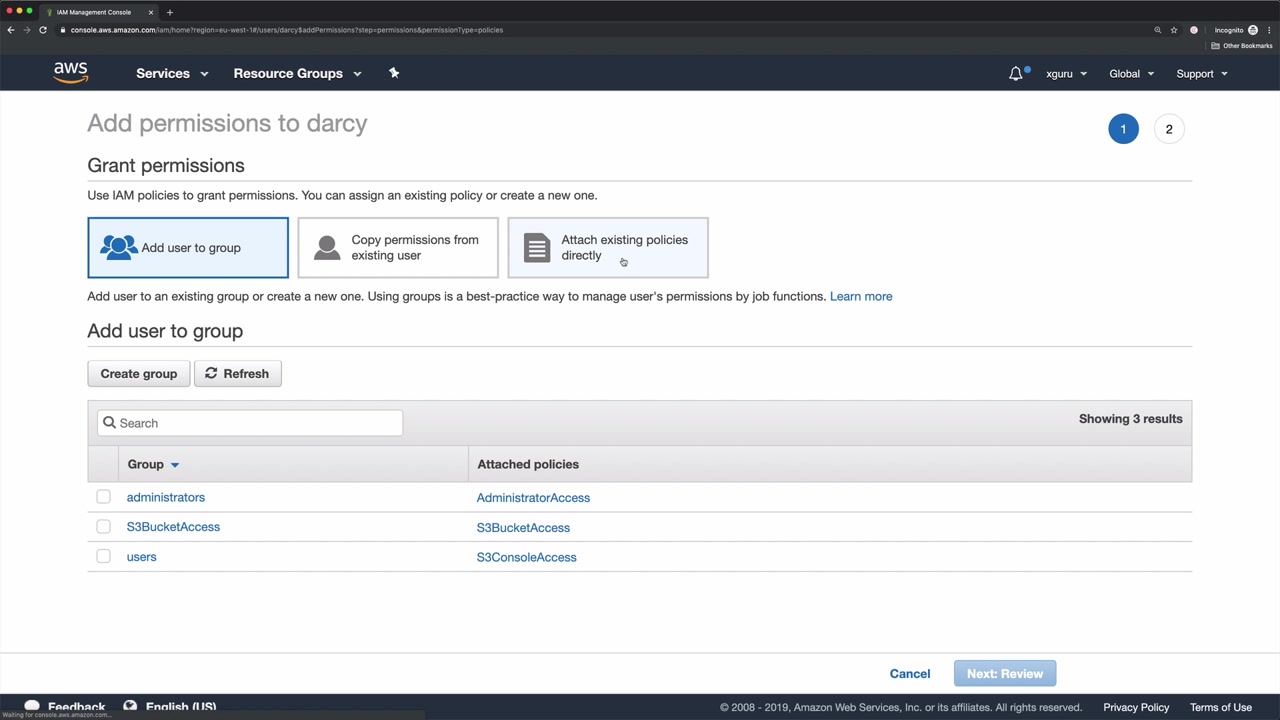The image size is (1280, 720).
Task: Open the users group link
Action: click(x=141, y=557)
